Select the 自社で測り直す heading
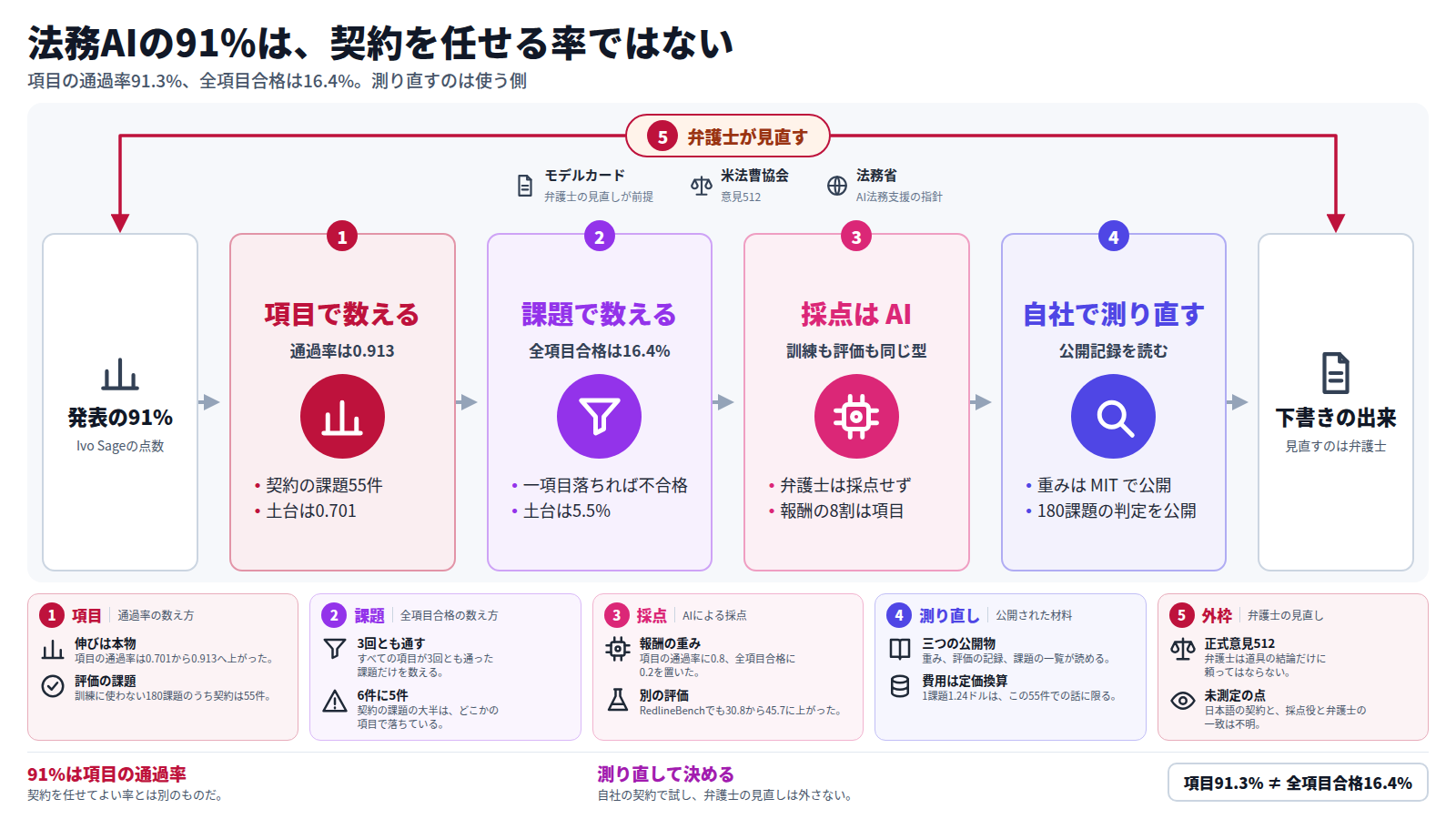This screenshot has width=1456, height=819. [x=1114, y=314]
